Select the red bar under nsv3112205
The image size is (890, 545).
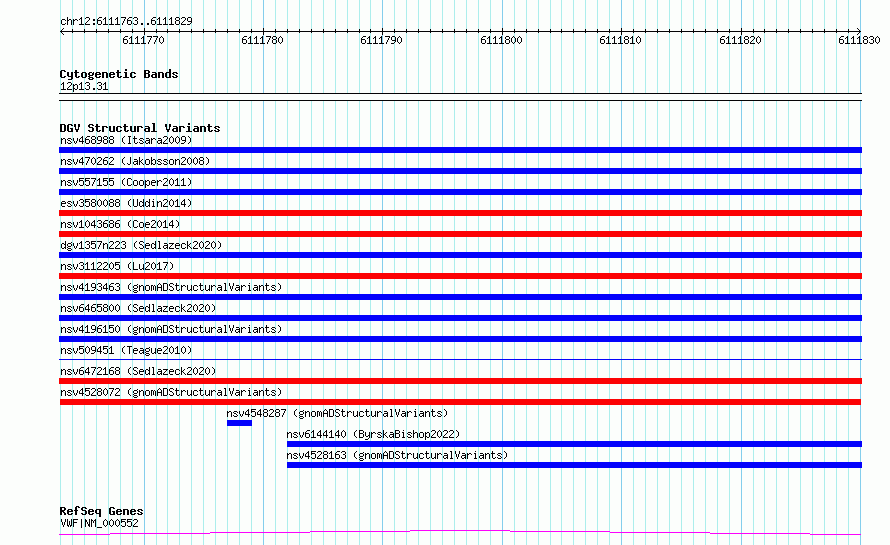[x=460, y=276]
